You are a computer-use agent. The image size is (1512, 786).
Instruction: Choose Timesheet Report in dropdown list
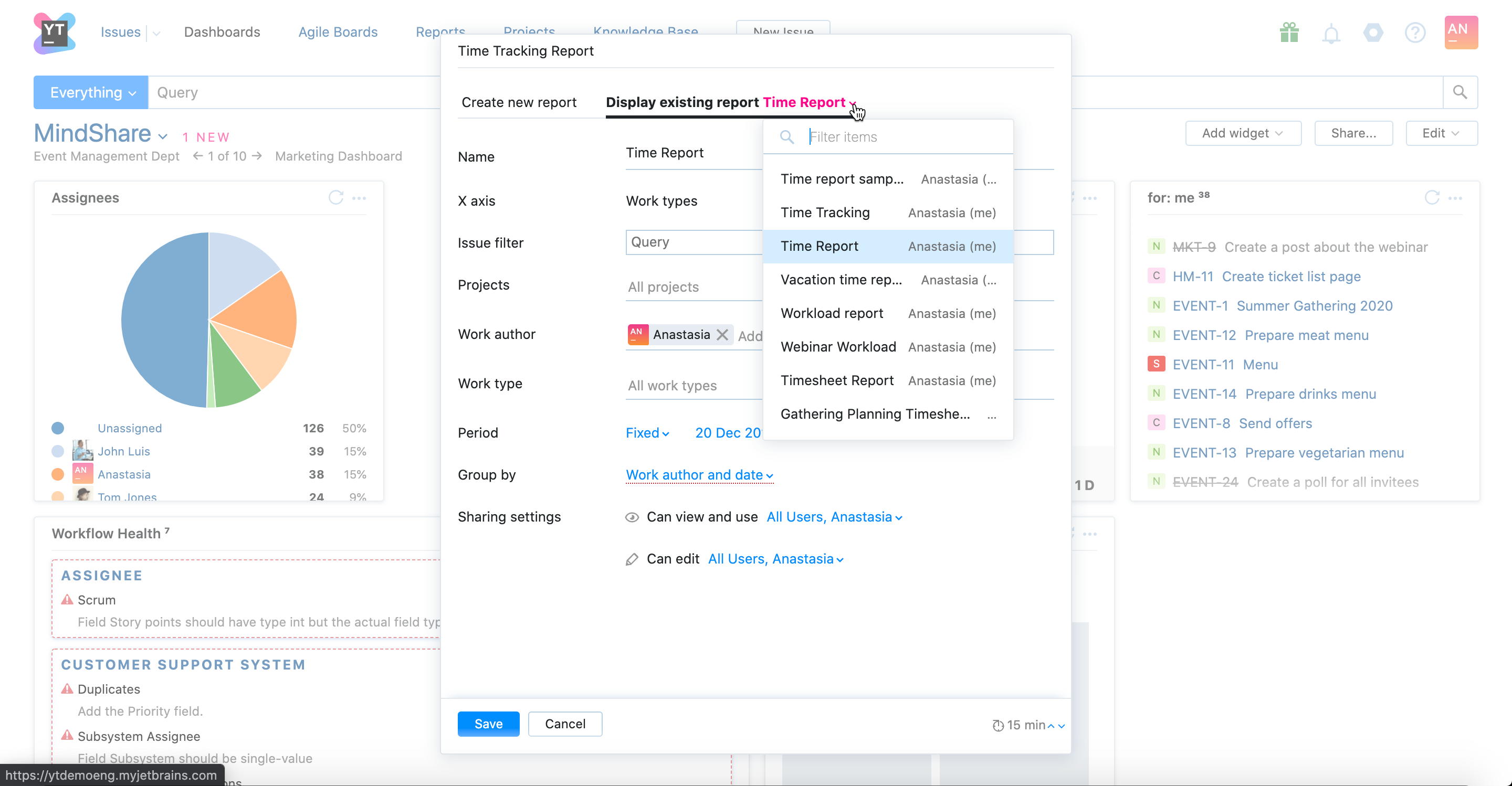click(x=836, y=381)
